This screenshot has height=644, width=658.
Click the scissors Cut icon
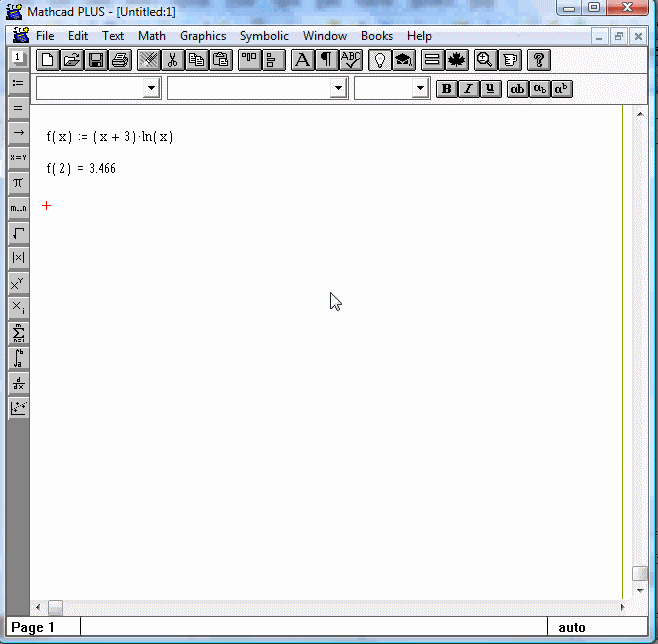point(173,60)
